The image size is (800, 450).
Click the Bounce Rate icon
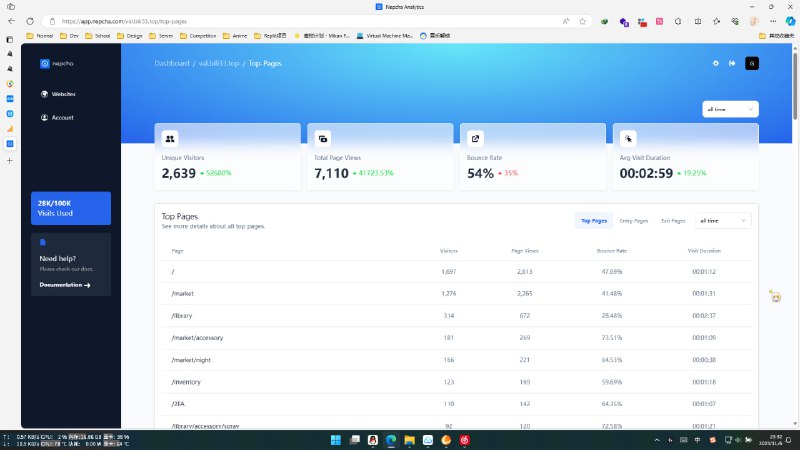tap(475, 139)
